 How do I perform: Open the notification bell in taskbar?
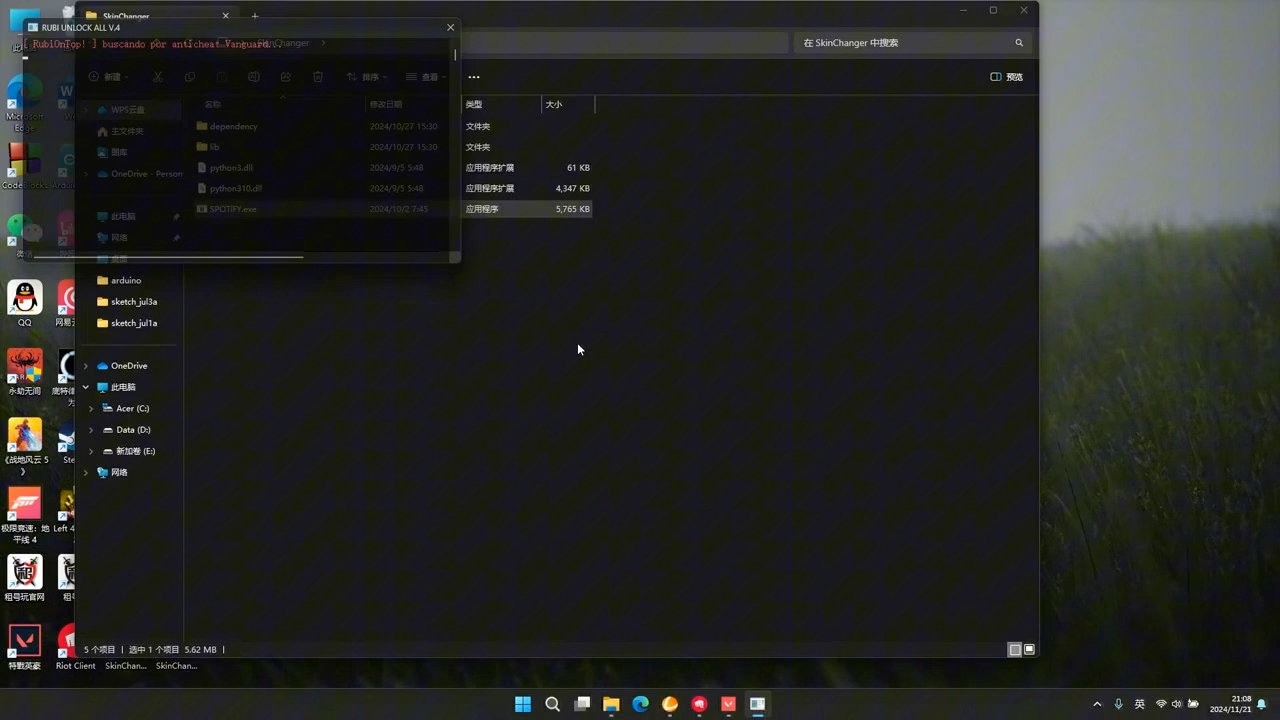[1262, 704]
